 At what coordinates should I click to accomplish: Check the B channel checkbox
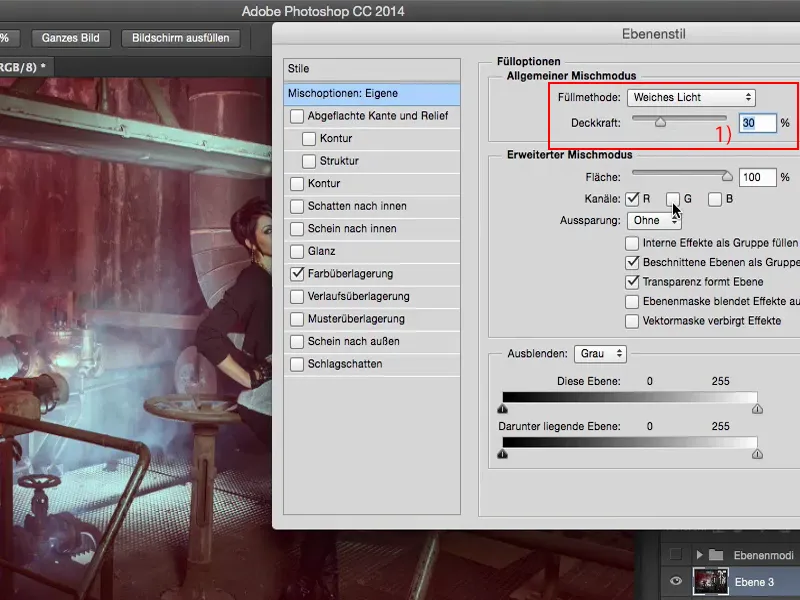(715, 199)
